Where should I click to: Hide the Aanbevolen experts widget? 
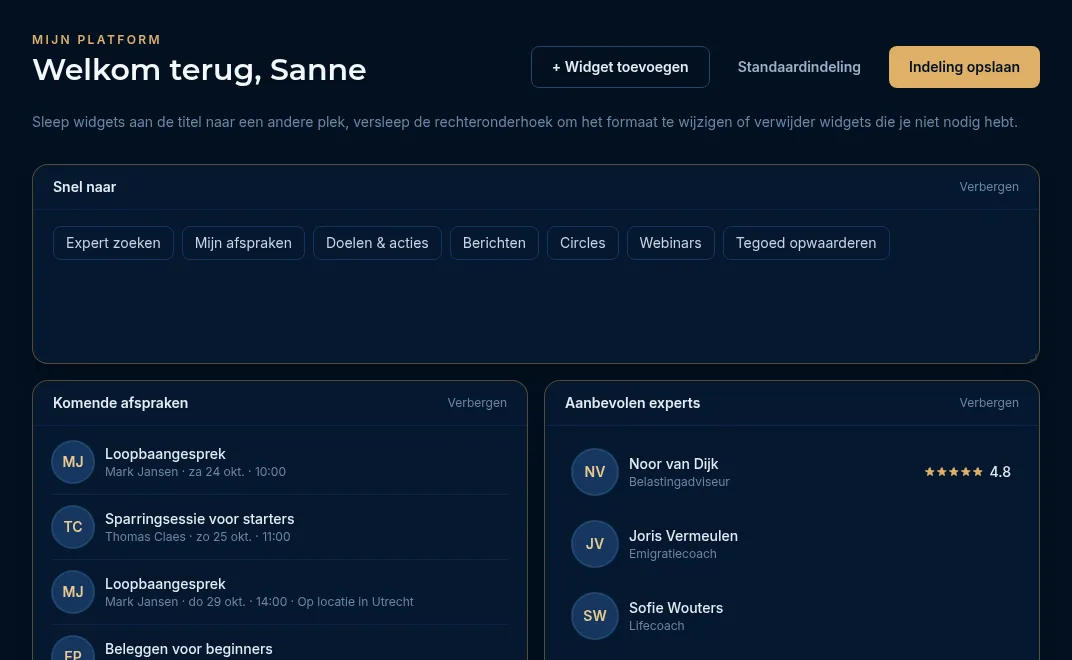click(989, 403)
